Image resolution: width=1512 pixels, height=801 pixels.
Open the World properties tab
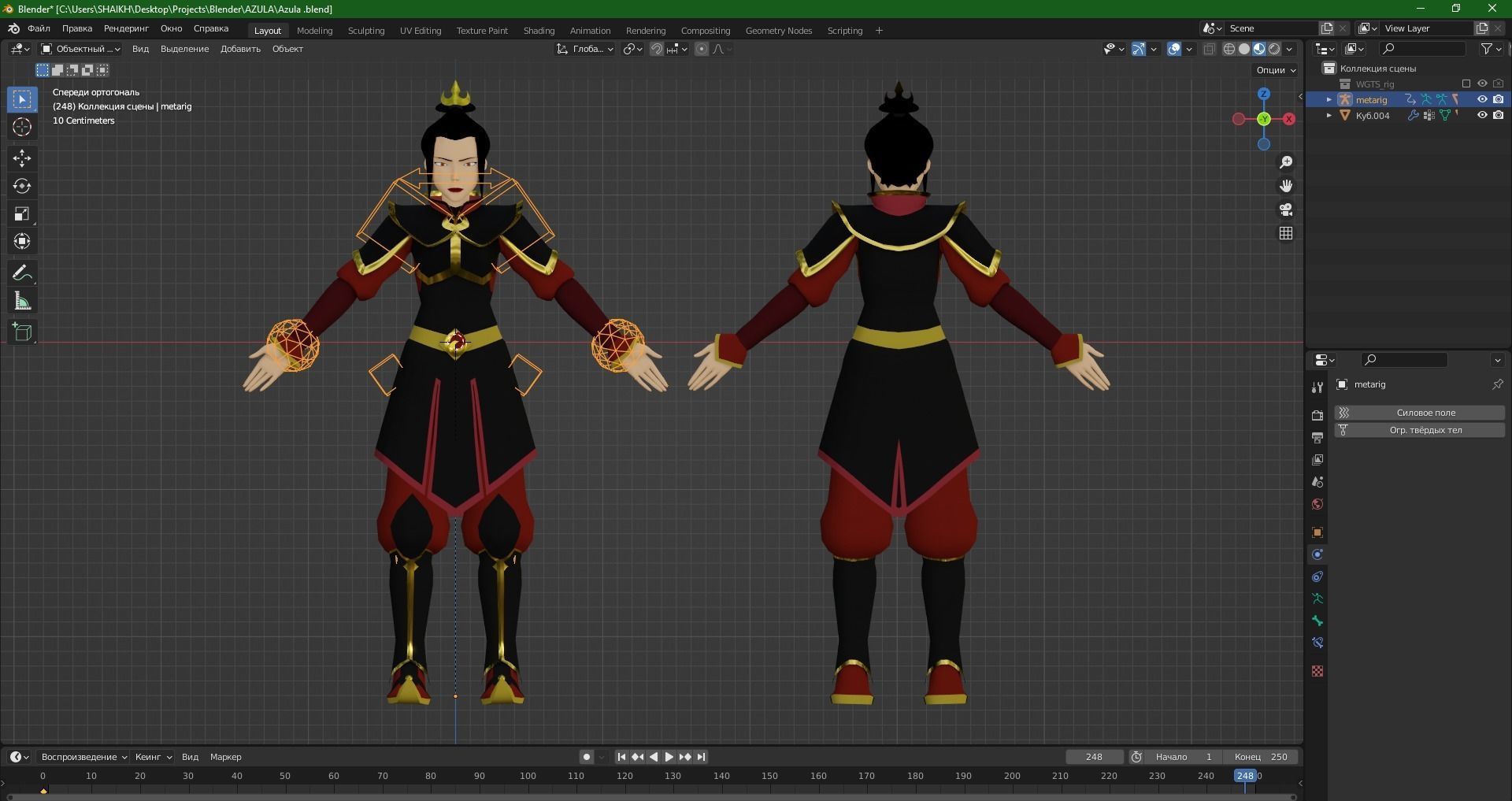(1317, 504)
